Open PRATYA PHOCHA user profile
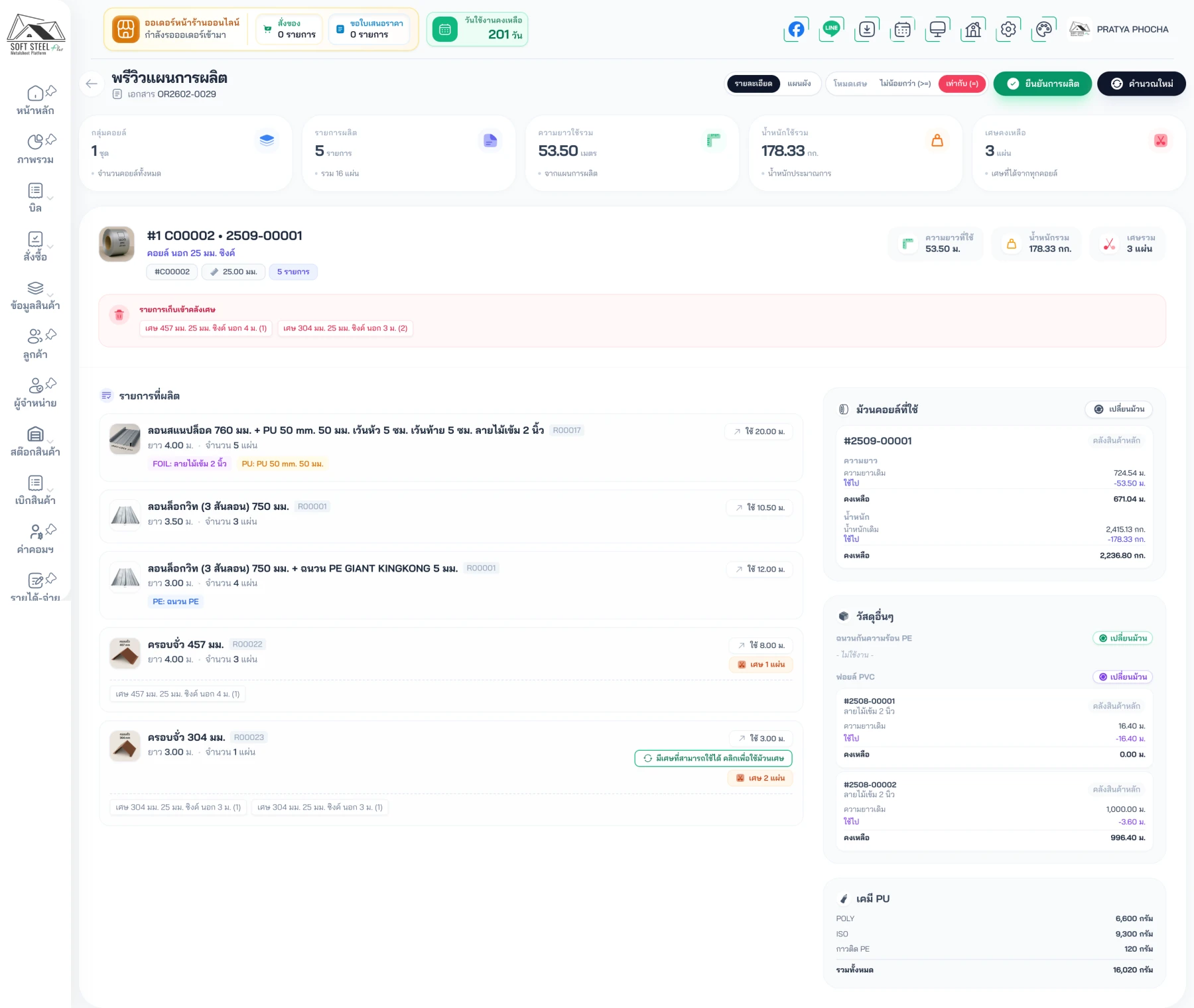The height and width of the screenshot is (1008, 1194). pos(1119,29)
